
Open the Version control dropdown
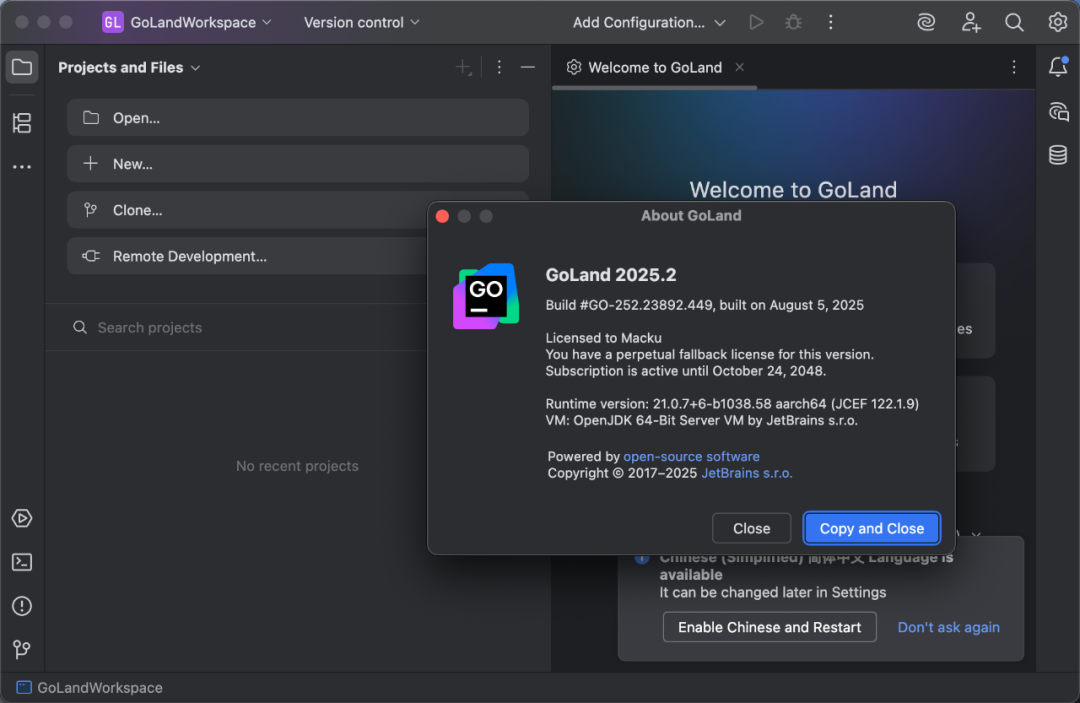362,22
